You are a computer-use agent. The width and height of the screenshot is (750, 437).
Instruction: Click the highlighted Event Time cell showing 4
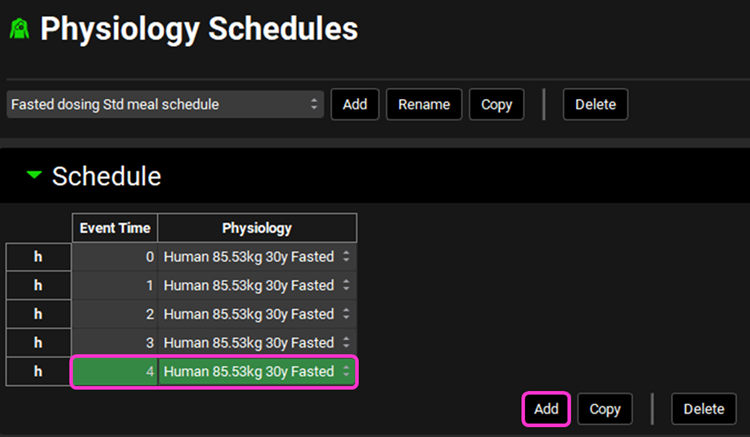click(x=114, y=372)
